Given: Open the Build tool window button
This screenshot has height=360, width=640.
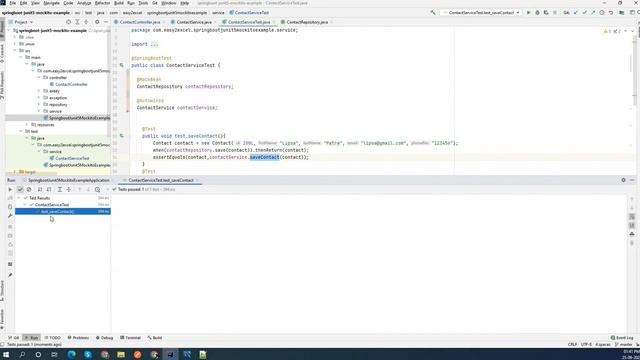Looking at the screenshot, I should 155,338.
